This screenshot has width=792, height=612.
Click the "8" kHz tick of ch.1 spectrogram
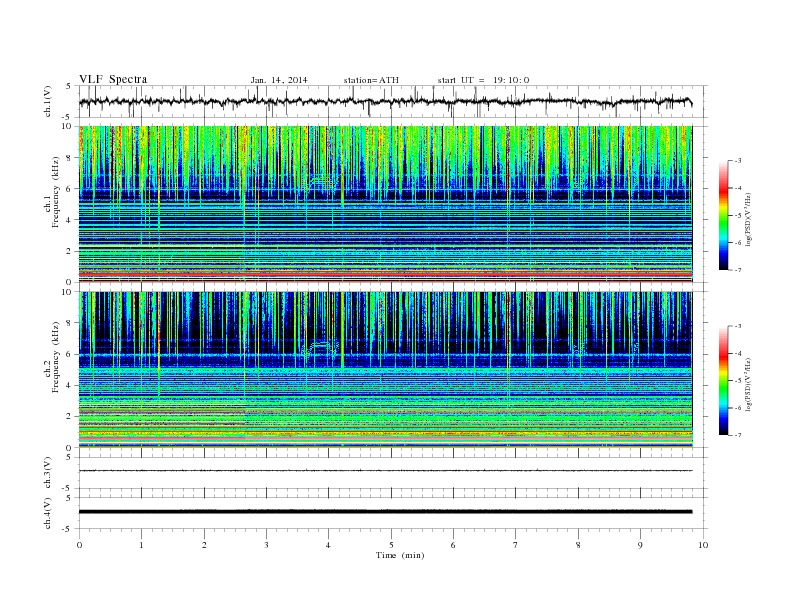click(x=69, y=158)
